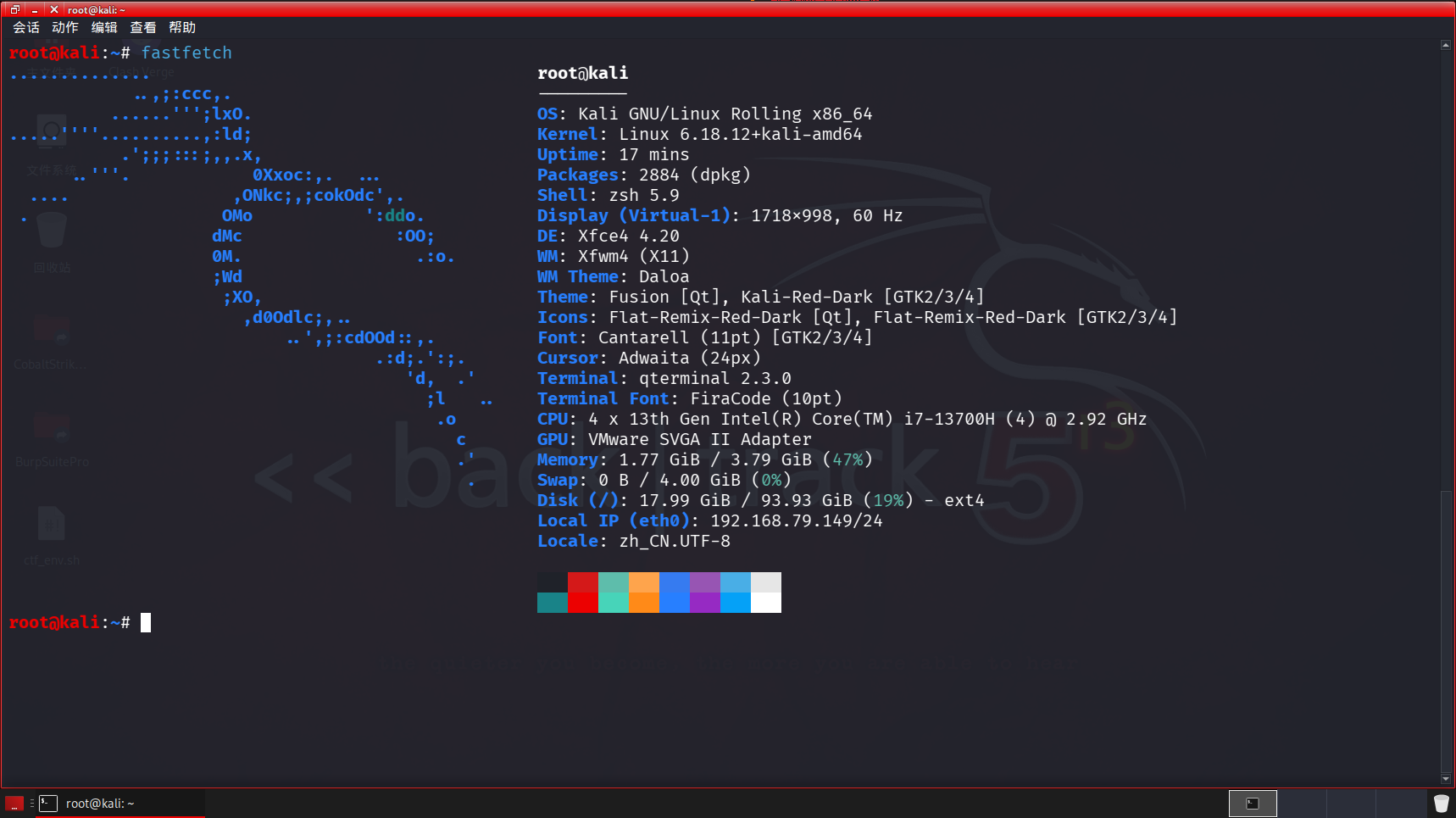Open the 查看 menu
Viewport: 1456px width, 818px height.
click(x=143, y=27)
